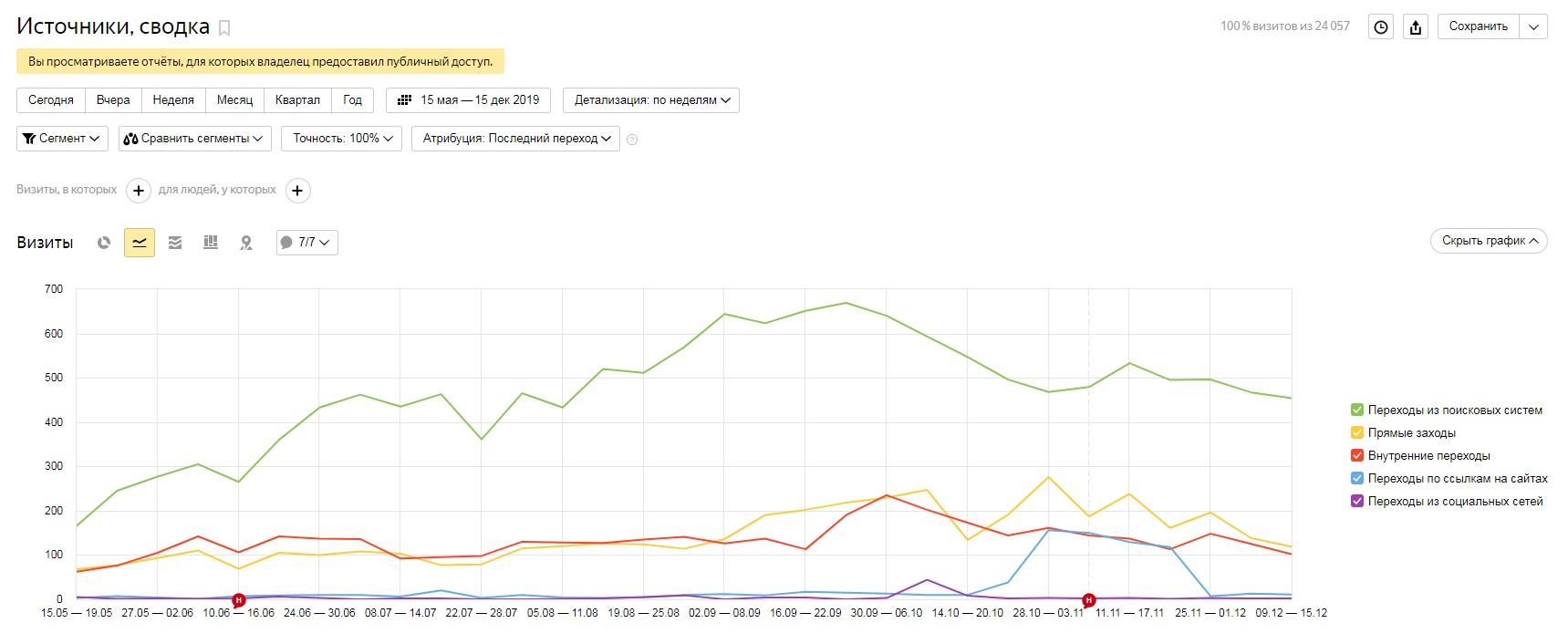Open the Точность: 100% dropdown
This screenshot has width=1568, height=644.
(342, 139)
